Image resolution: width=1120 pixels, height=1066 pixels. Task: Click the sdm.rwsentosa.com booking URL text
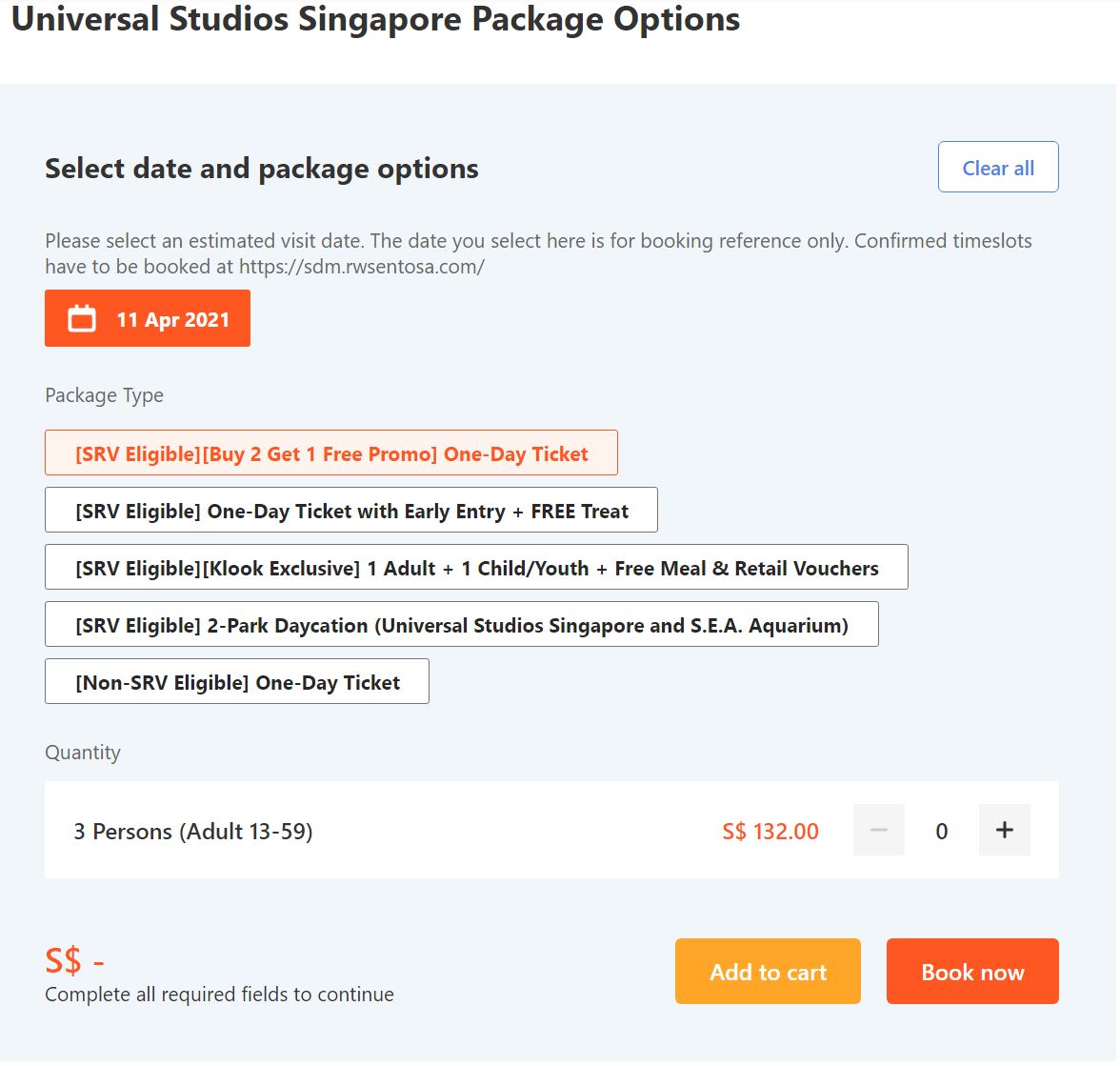click(x=363, y=267)
